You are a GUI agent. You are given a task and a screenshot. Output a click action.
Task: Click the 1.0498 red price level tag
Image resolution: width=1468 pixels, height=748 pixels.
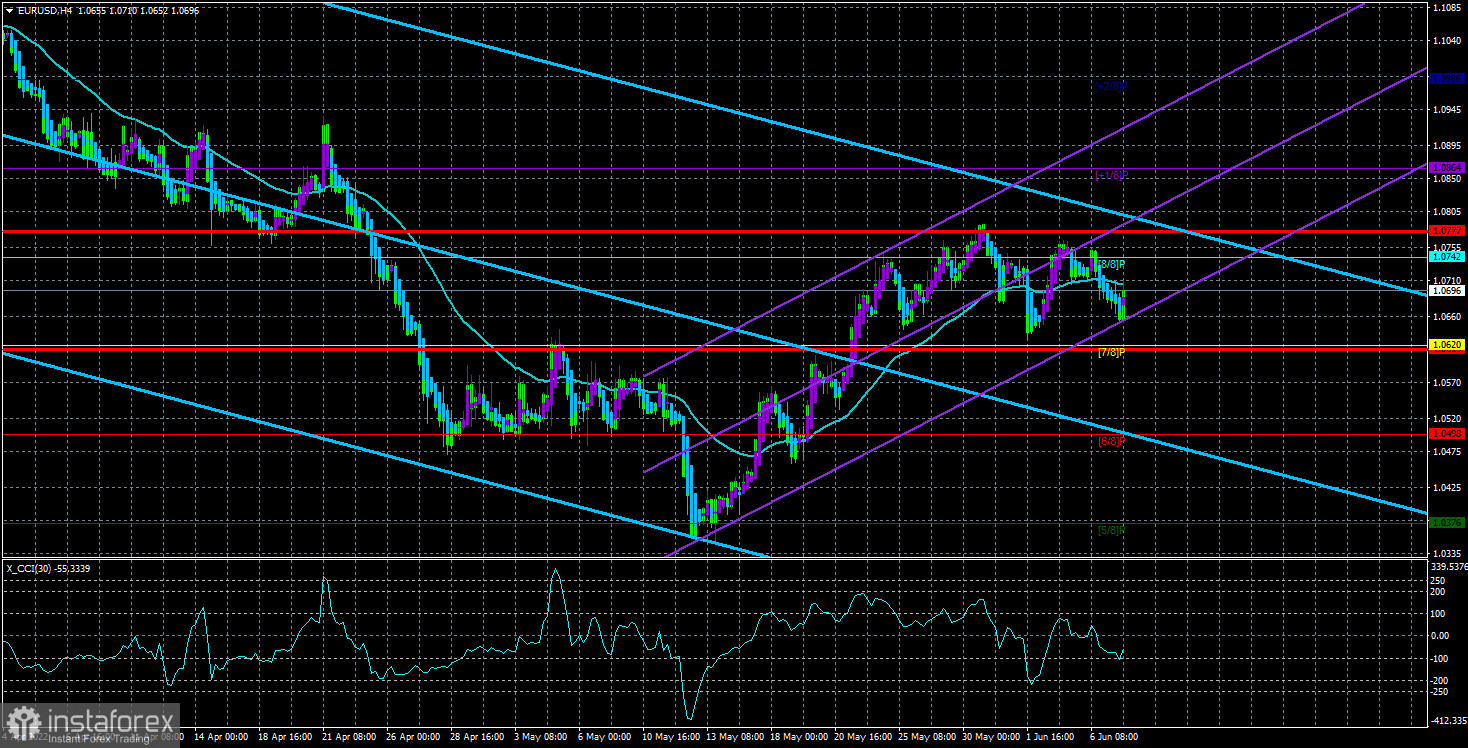coord(1447,433)
